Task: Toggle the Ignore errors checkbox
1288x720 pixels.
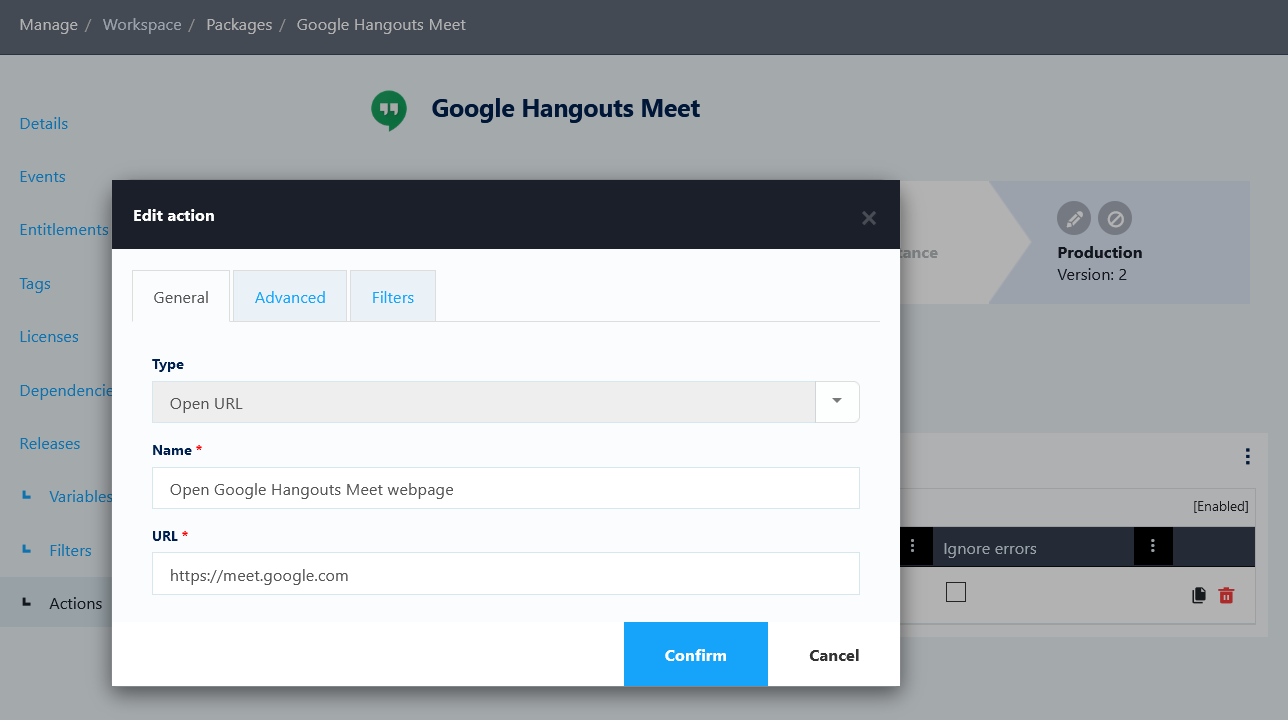Action: click(956, 592)
